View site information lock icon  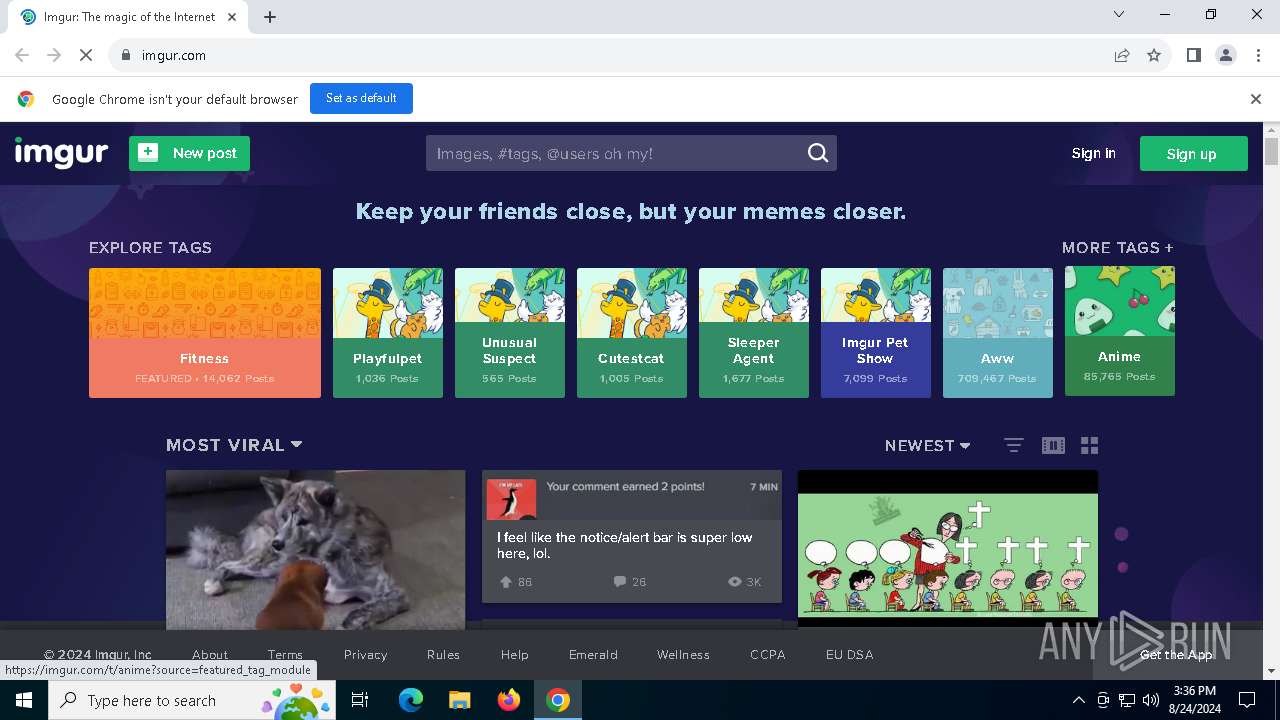(125, 55)
